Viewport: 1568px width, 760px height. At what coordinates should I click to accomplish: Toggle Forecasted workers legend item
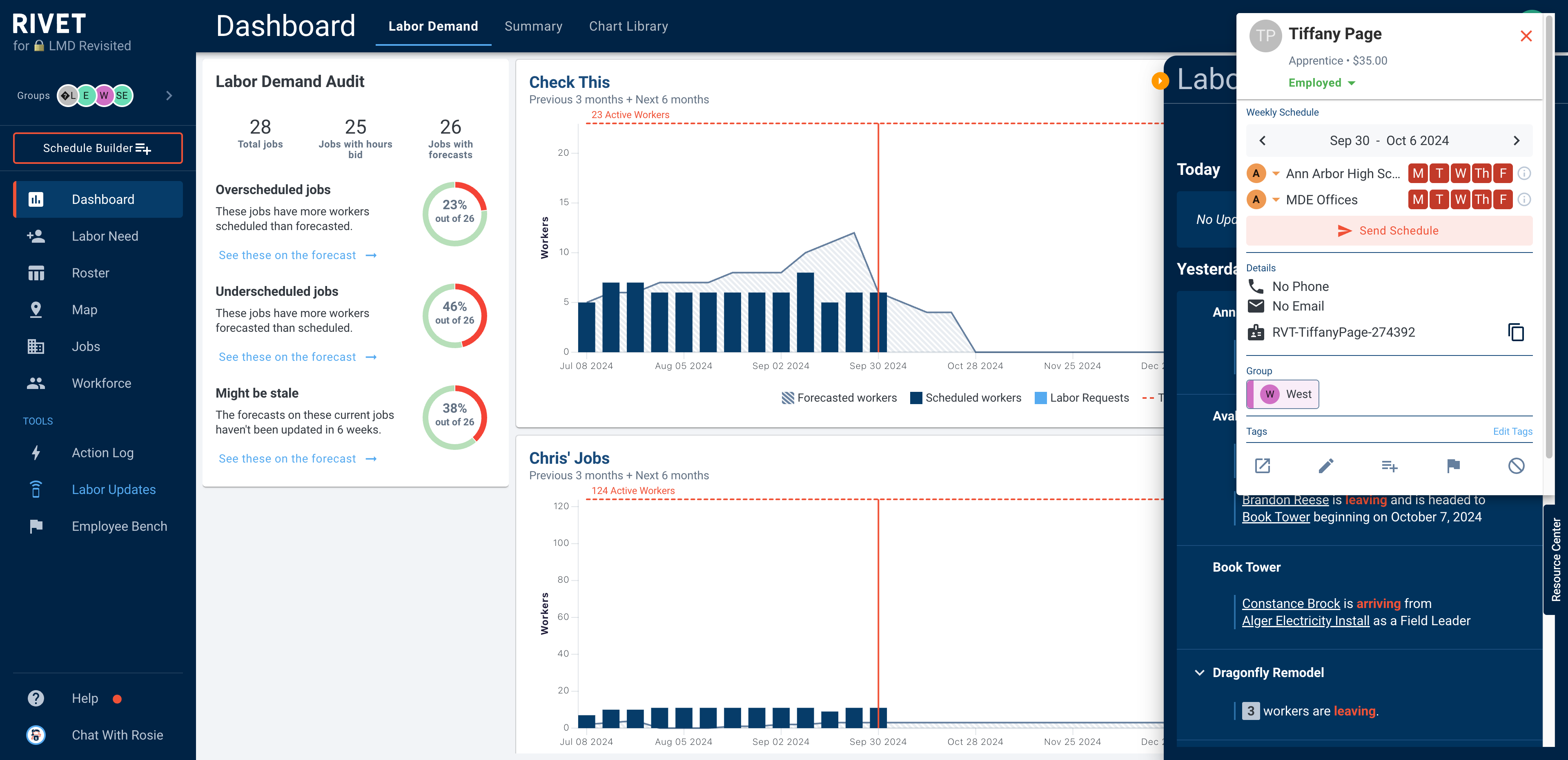(x=839, y=398)
